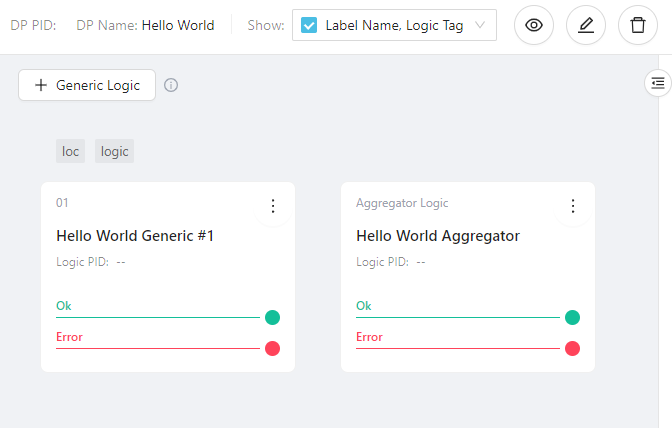Image resolution: width=672 pixels, height=428 pixels.
Task: Open three-dot menu on Hello World Generic #1
Action: pyautogui.click(x=272, y=206)
